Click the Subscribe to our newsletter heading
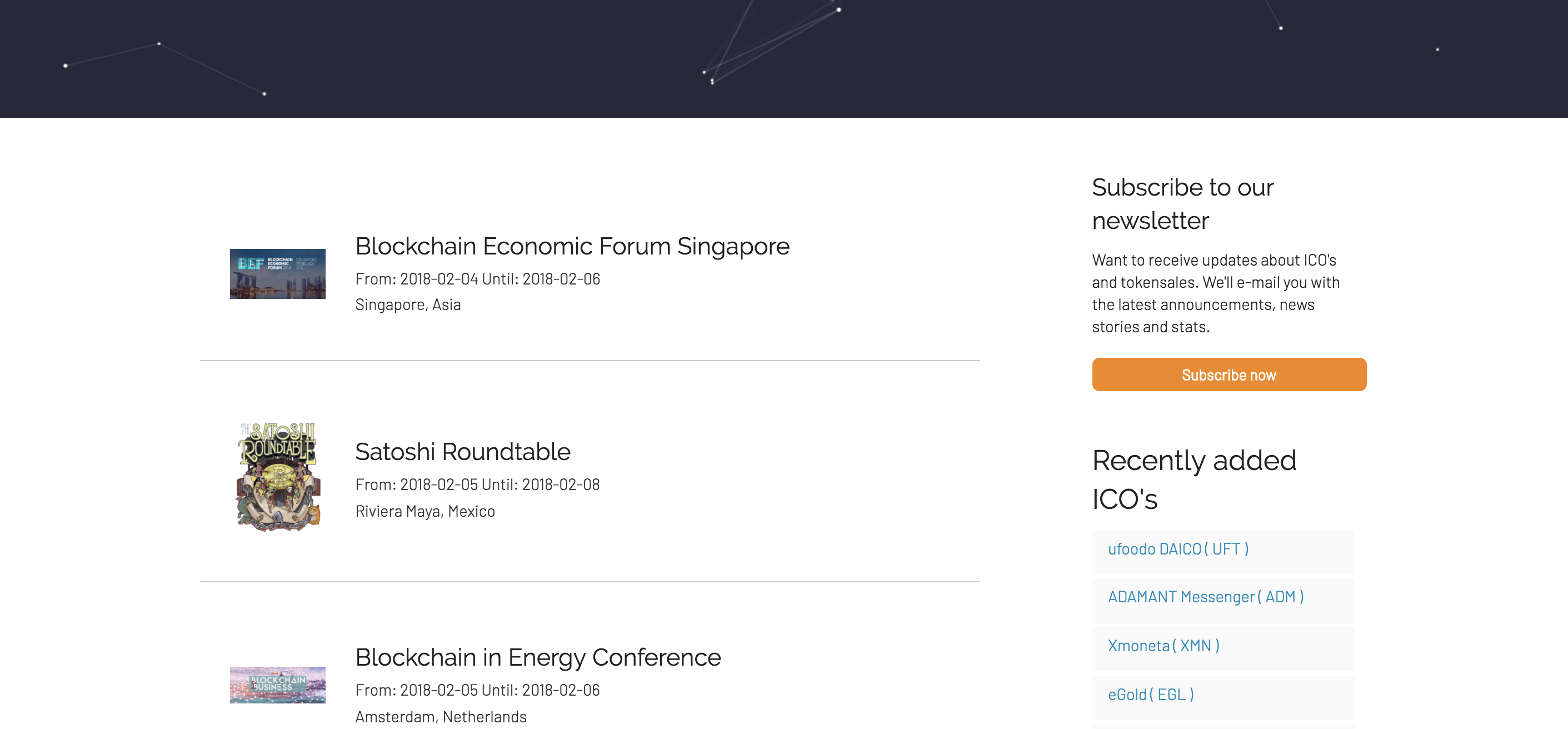The width and height of the screenshot is (1568, 729). (x=1181, y=203)
